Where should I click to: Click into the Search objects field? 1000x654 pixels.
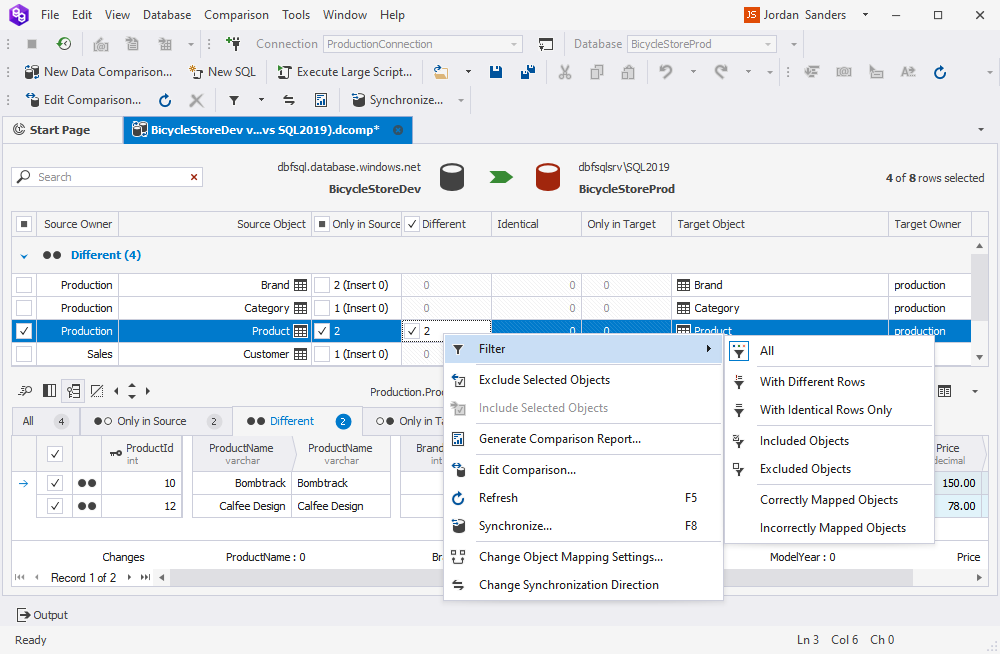tap(107, 177)
